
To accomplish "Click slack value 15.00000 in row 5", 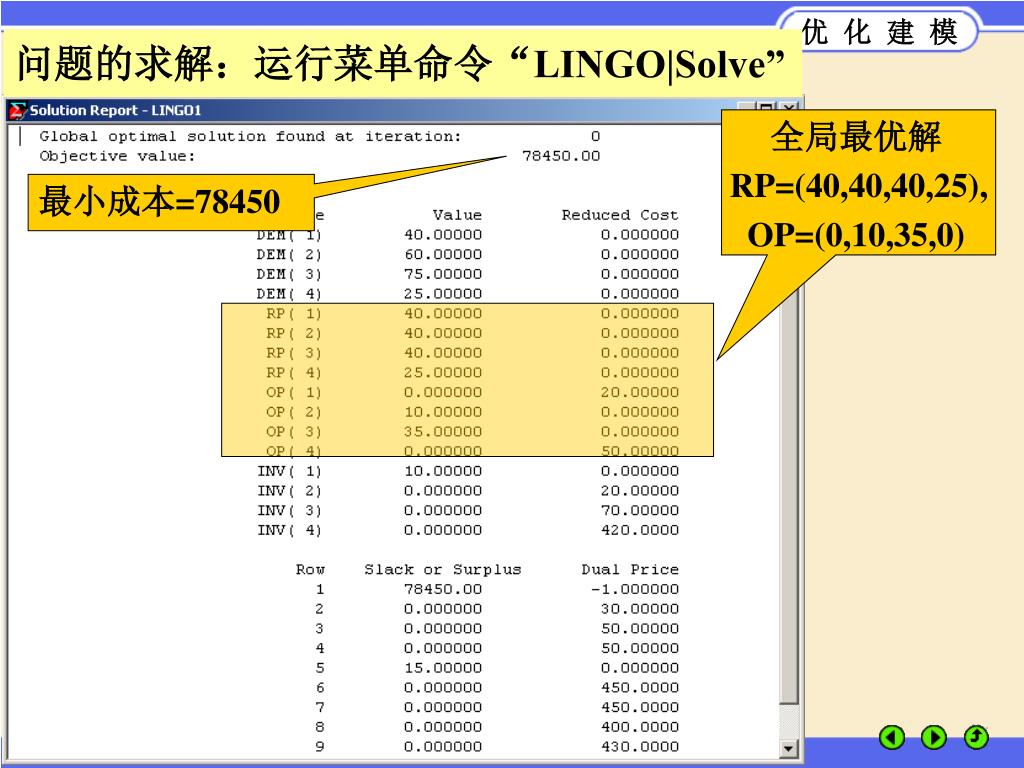I will [443, 668].
